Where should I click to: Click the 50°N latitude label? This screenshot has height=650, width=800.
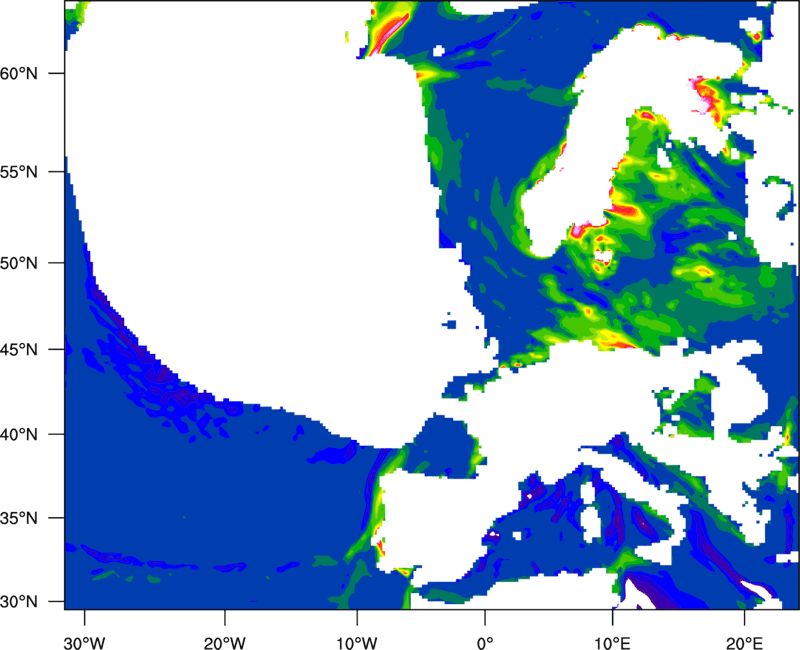(x=19, y=263)
